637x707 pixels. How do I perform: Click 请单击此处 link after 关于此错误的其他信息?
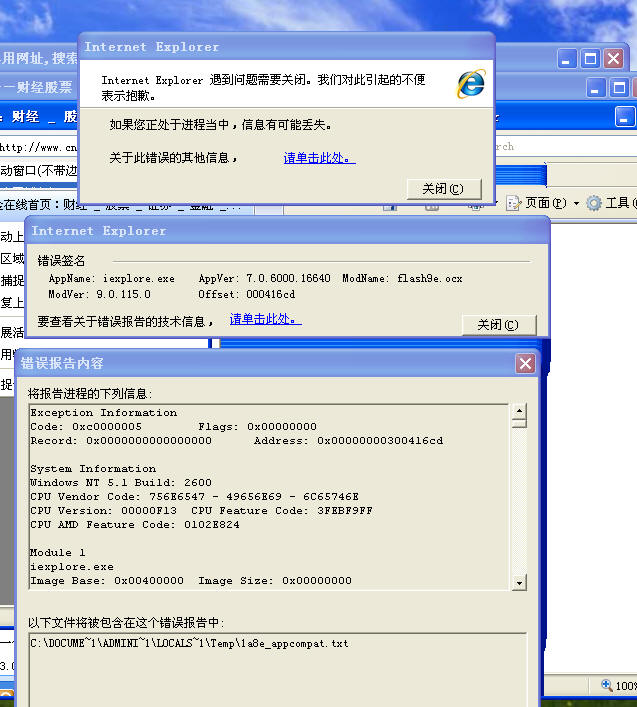[320, 158]
